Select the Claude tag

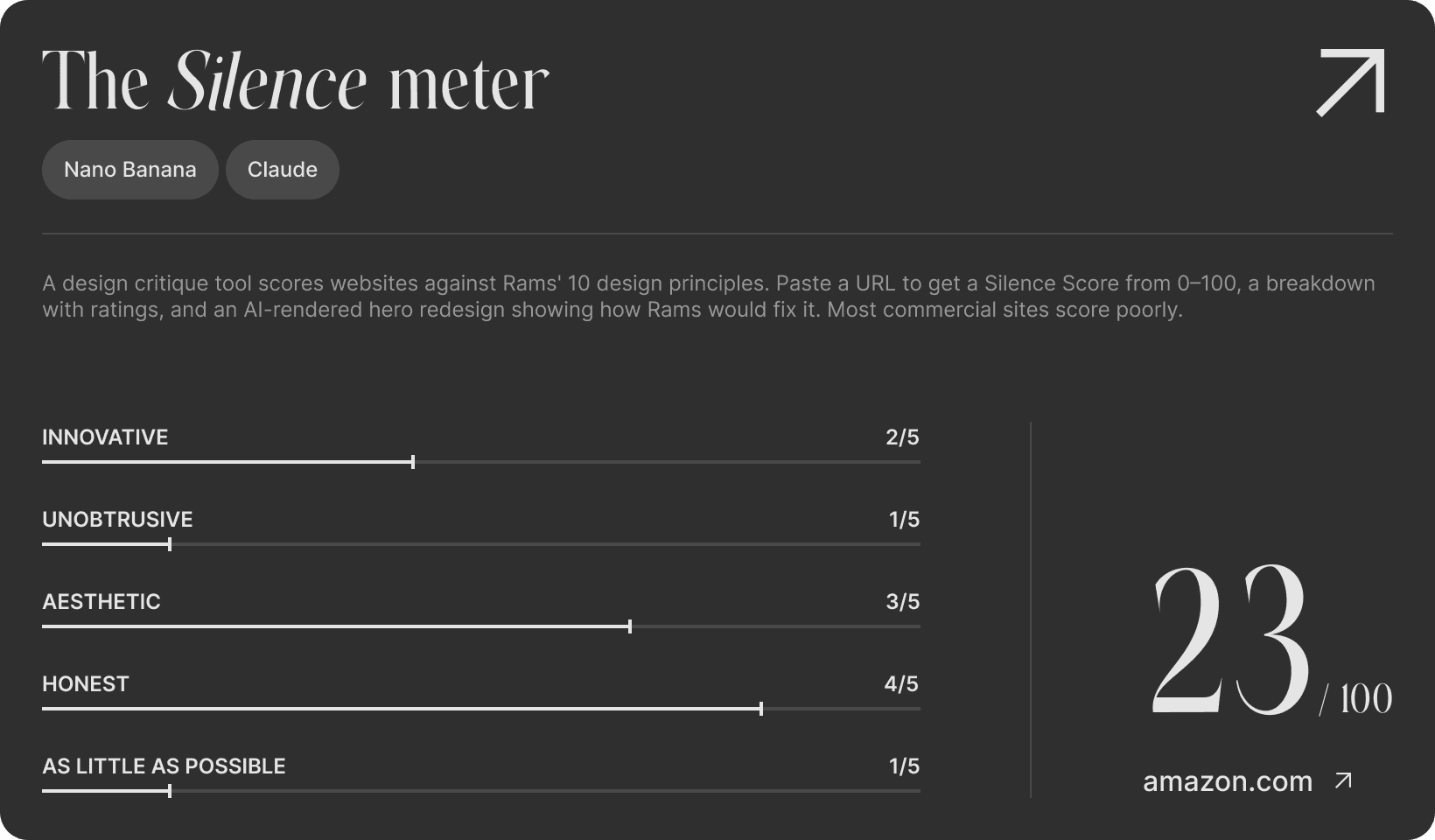(282, 169)
